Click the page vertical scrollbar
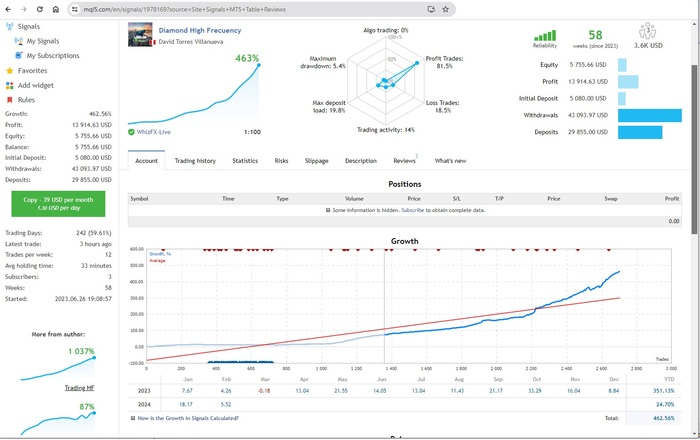The width and height of the screenshot is (700, 440). click(x=694, y=149)
